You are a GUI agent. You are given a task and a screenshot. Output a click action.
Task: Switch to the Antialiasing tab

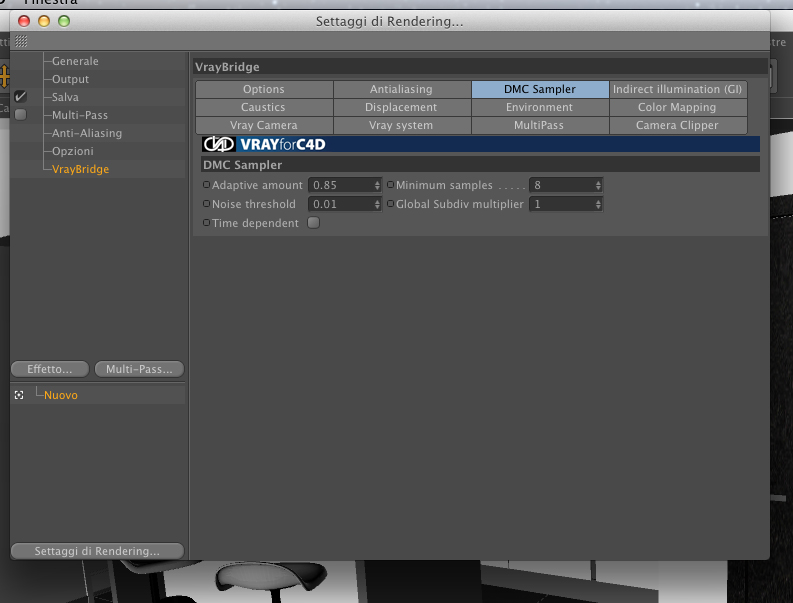pyautogui.click(x=402, y=90)
